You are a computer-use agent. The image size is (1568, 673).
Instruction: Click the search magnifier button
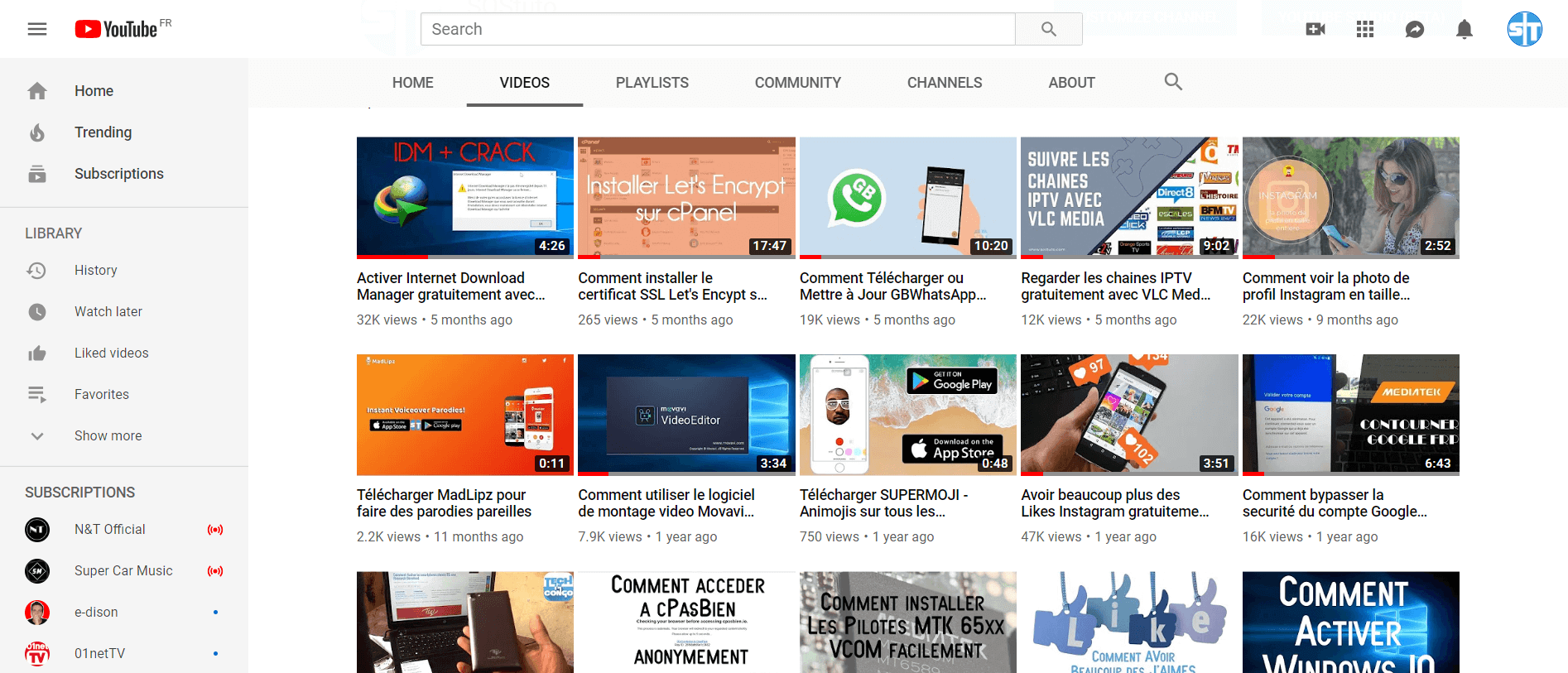(x=1049, y=29)
